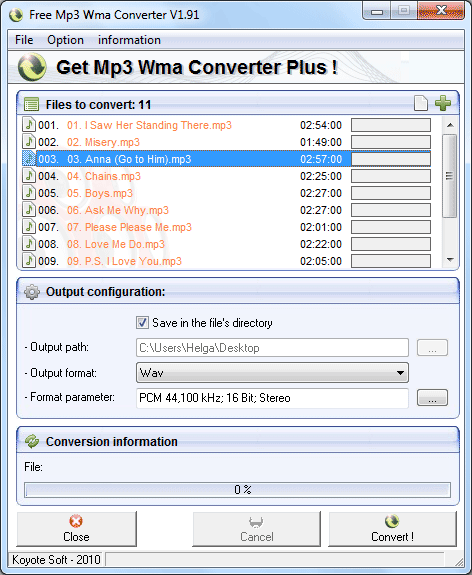472x575 pixels.
Task: Click the Convert ! button
Action: (392, 529)
